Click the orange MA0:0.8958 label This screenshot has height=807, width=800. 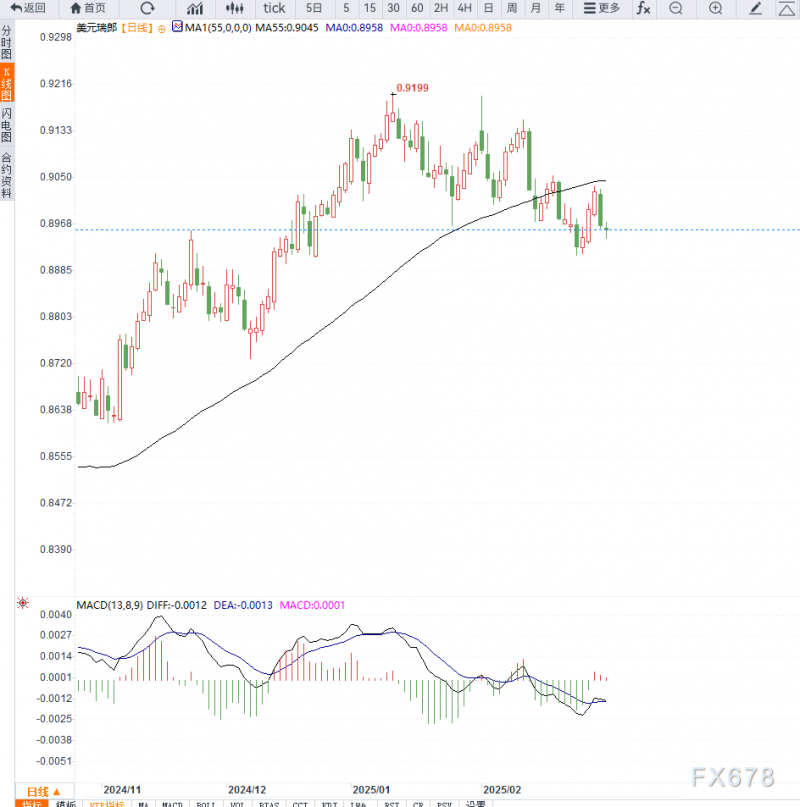pos(483,28)
